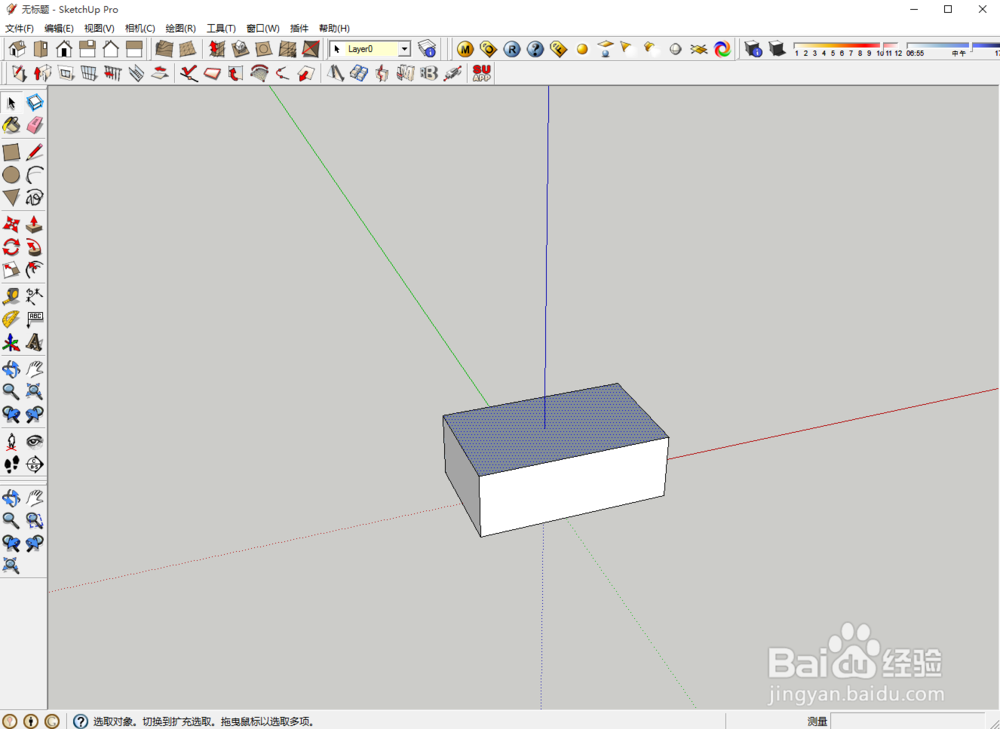This screenshot has height=729, width=1000.
Task: Select Sandbox From Contours tool
Action: (164, 49)
